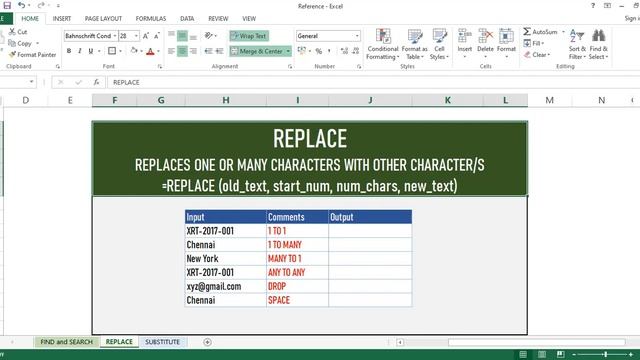Expand the Merge & Center dropdown arrow
This screenshot has width=640, height=360.
tap(288, 51)
